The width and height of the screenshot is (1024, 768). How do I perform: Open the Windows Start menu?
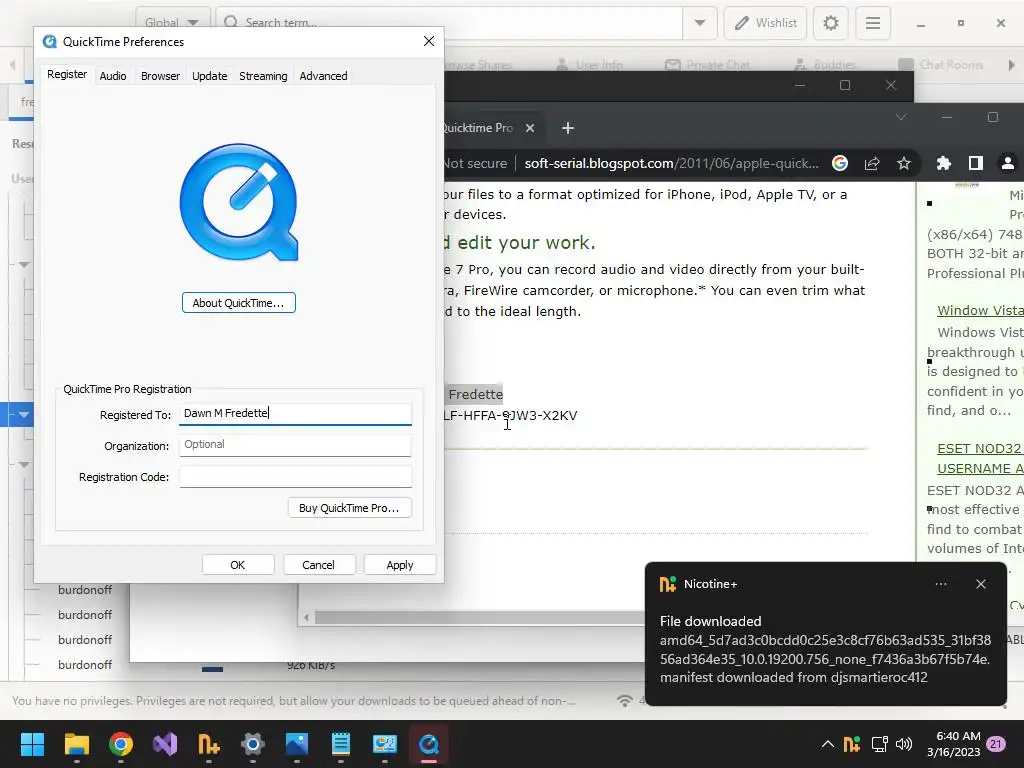32,744
